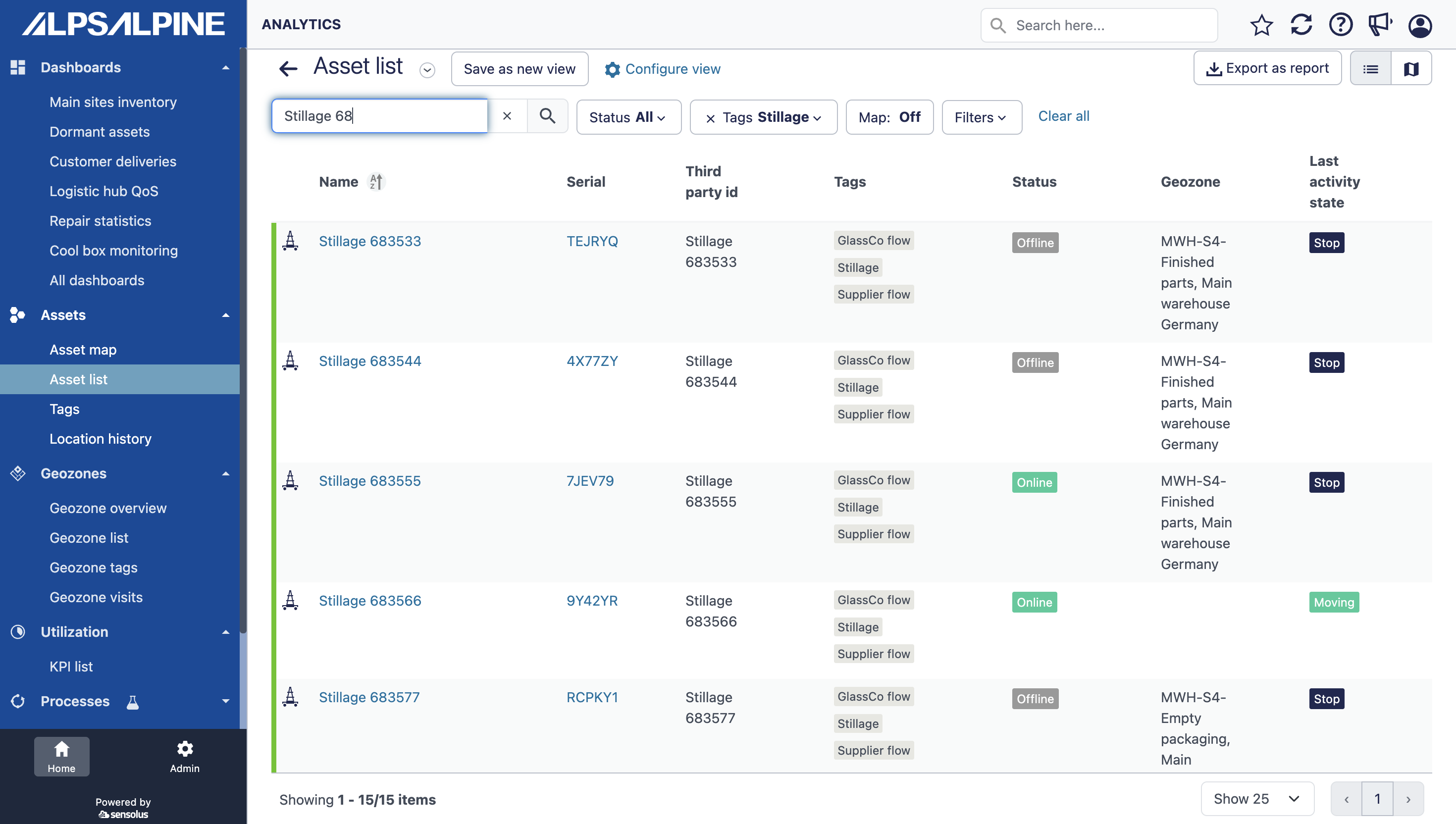Collapse the Dashboards sidebar section
Screen dimensions: 1456x824
click(x=226, y=67)
